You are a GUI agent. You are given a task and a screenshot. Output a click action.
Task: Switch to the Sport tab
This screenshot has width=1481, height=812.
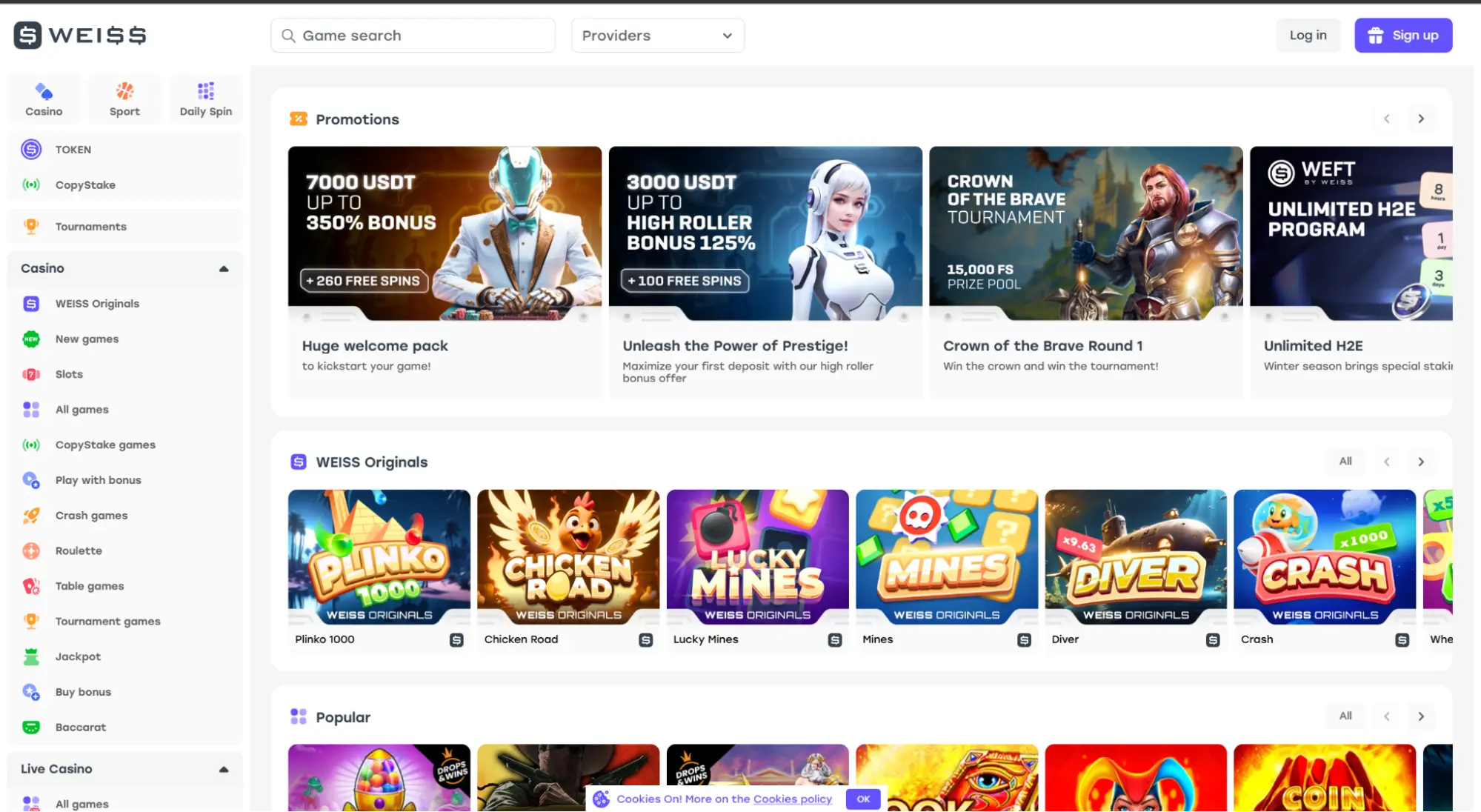(x=124, y=99)
